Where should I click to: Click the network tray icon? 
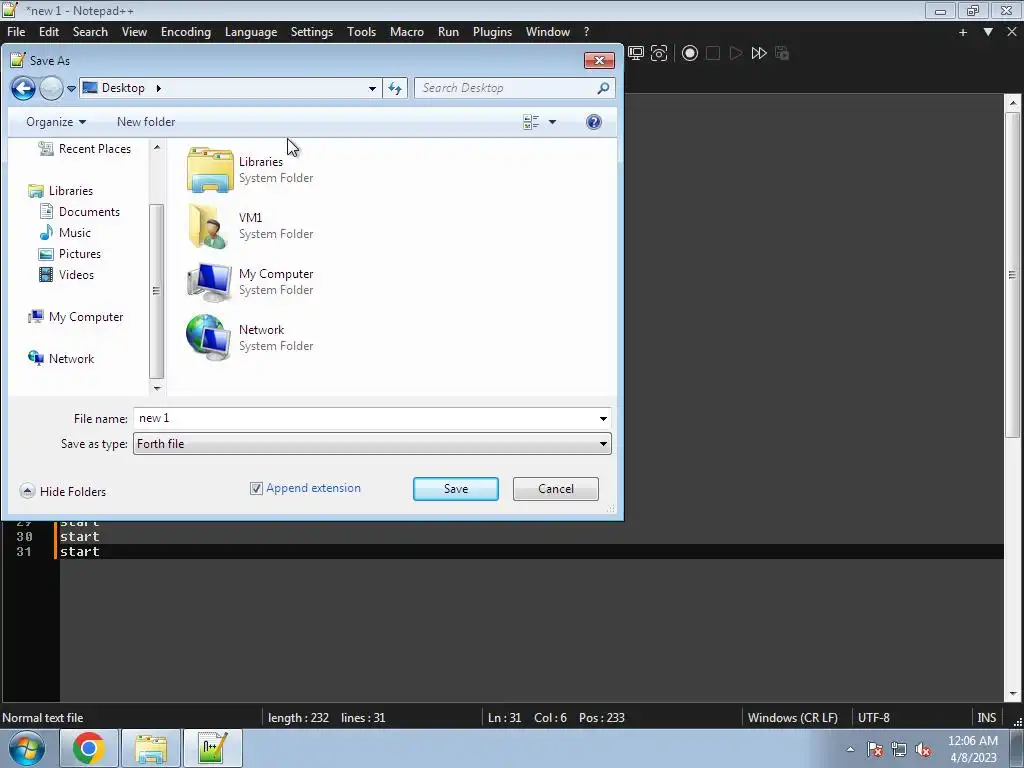tap(899, 750)
